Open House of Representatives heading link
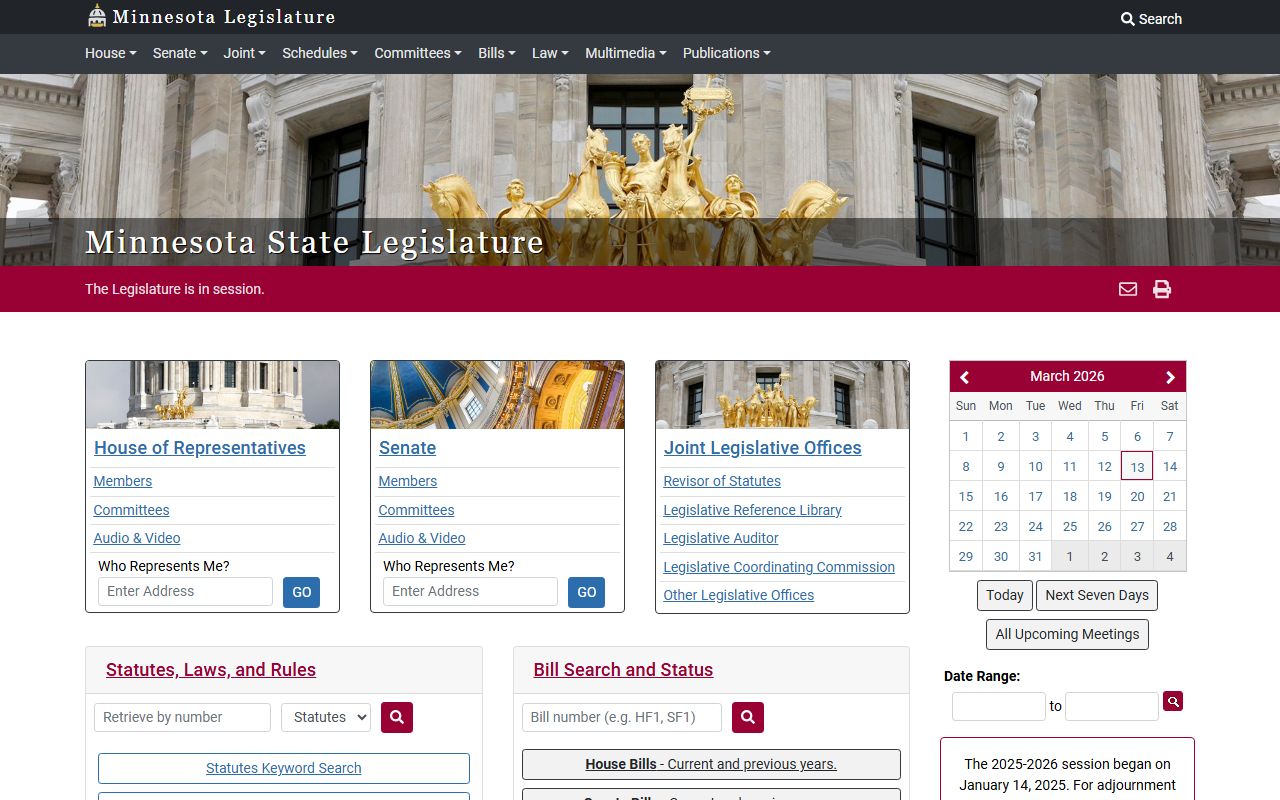1280x800 pixels. click(x=200, y=448)
